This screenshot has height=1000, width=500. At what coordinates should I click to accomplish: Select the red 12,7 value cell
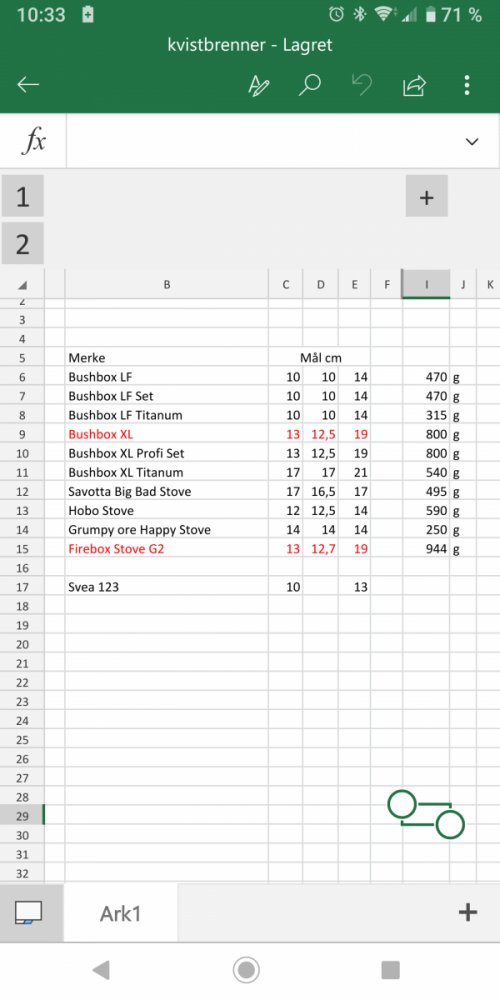pos(320,548)
